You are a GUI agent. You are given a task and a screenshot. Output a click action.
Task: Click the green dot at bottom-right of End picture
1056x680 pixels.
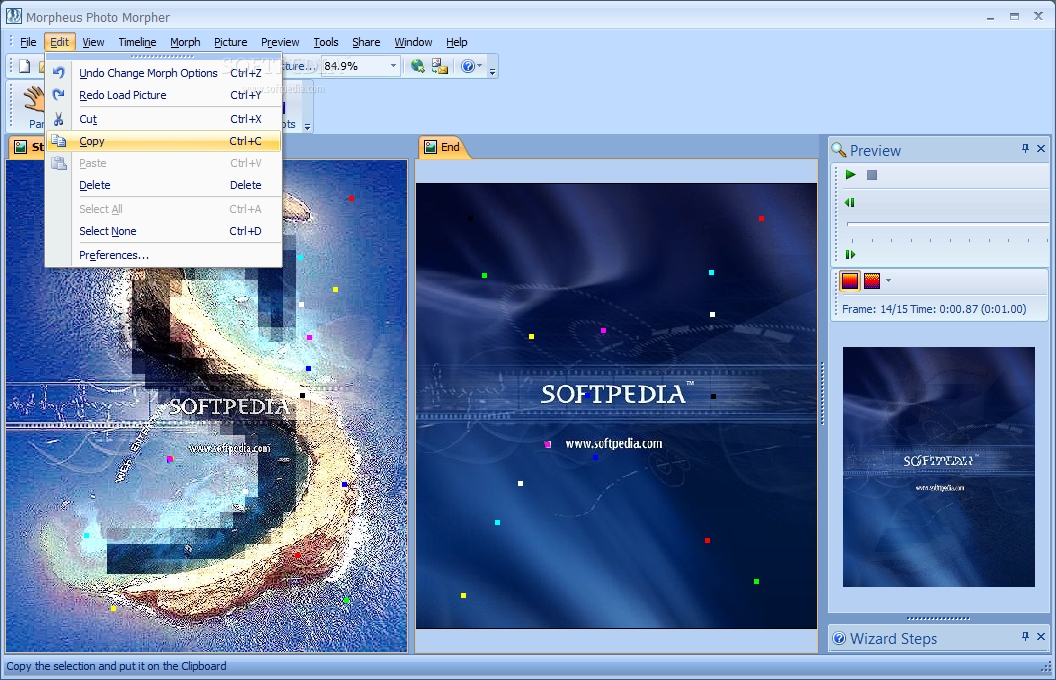756,581
